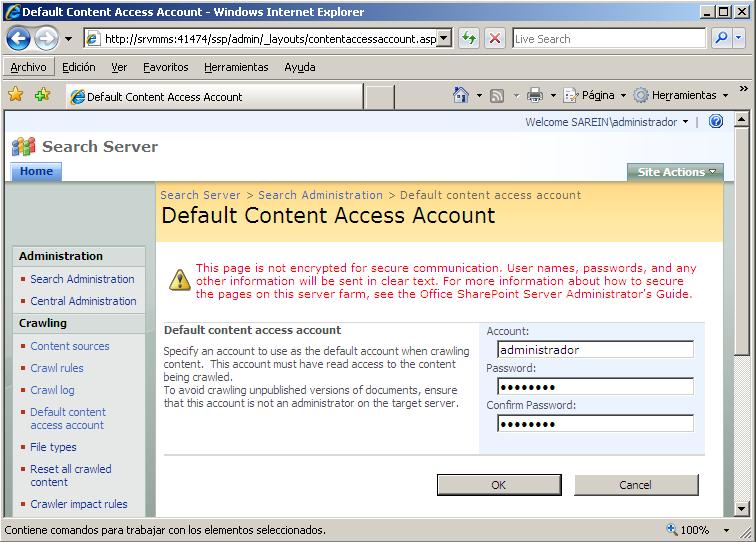Switch to the Home tab
This screenshot has width=756, height=542.
36,171
